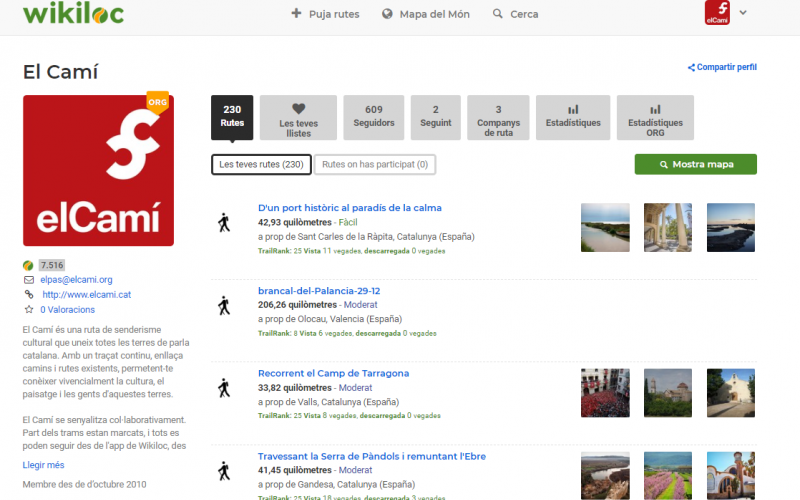This screenshot has width=800, height=500.
Task: Click the globe icon beside Mapa del Món
Action: (x=387, y=14)
